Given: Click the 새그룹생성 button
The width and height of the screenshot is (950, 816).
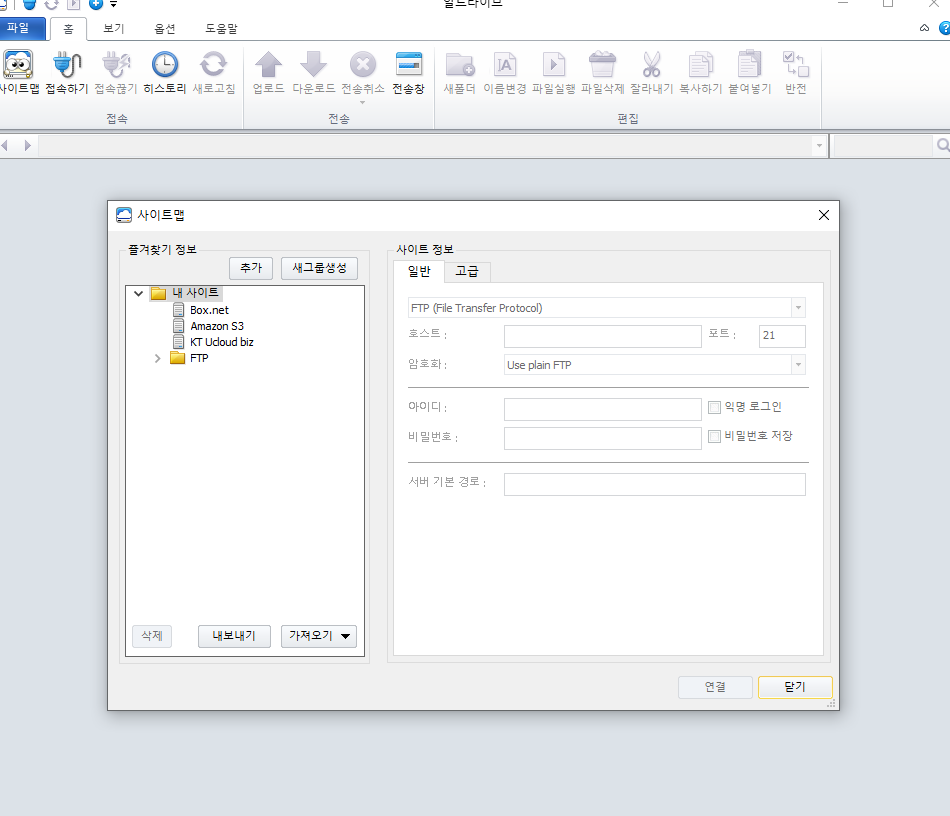Looking at the screenshot, I should (x=319, y=268).
